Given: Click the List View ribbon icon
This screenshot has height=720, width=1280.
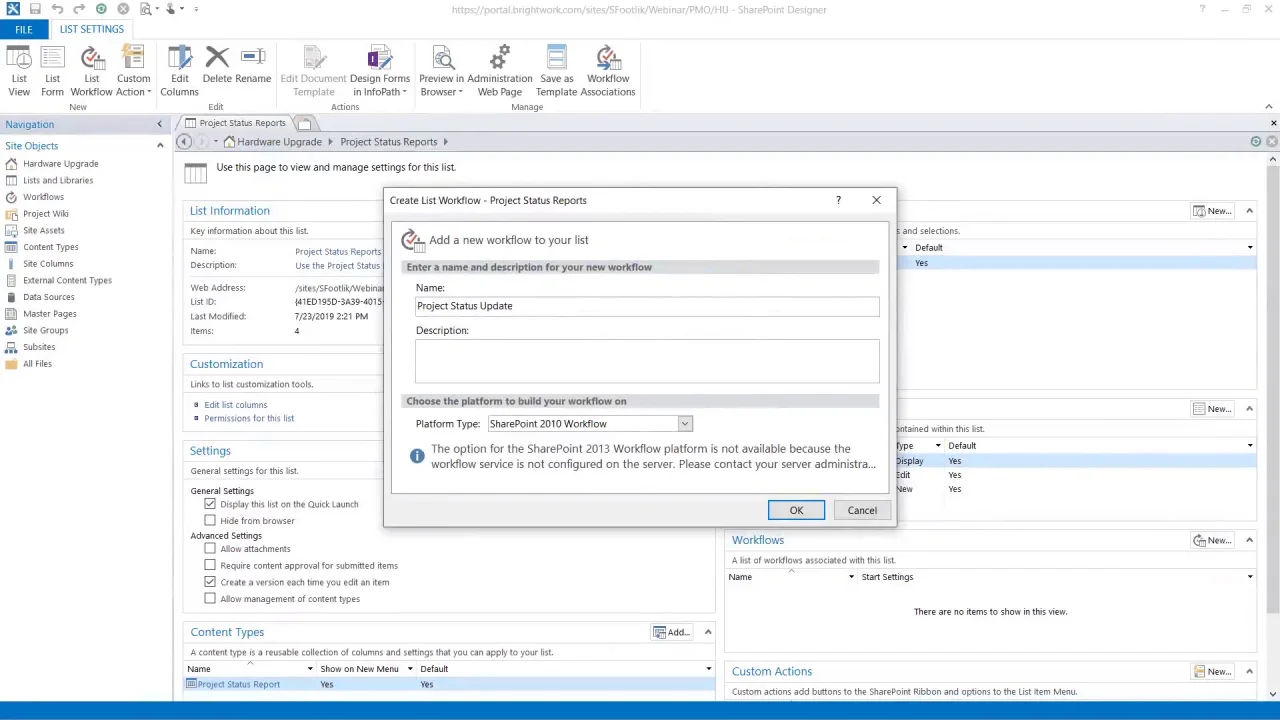Looking at the screenshot, I should pyautogui.click(x=19, y=71).
